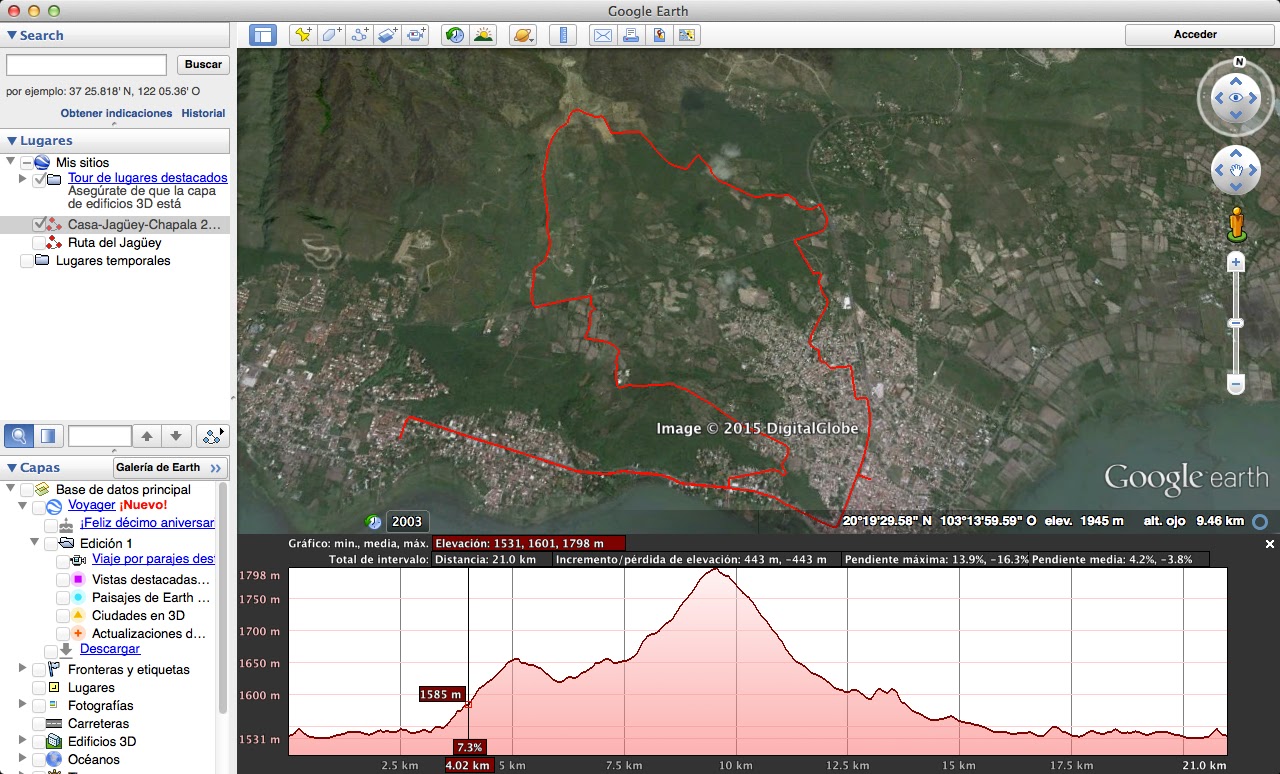Add a path from toolbar
The height and width of the screenshot is (774, 1280).
point(360,35)
